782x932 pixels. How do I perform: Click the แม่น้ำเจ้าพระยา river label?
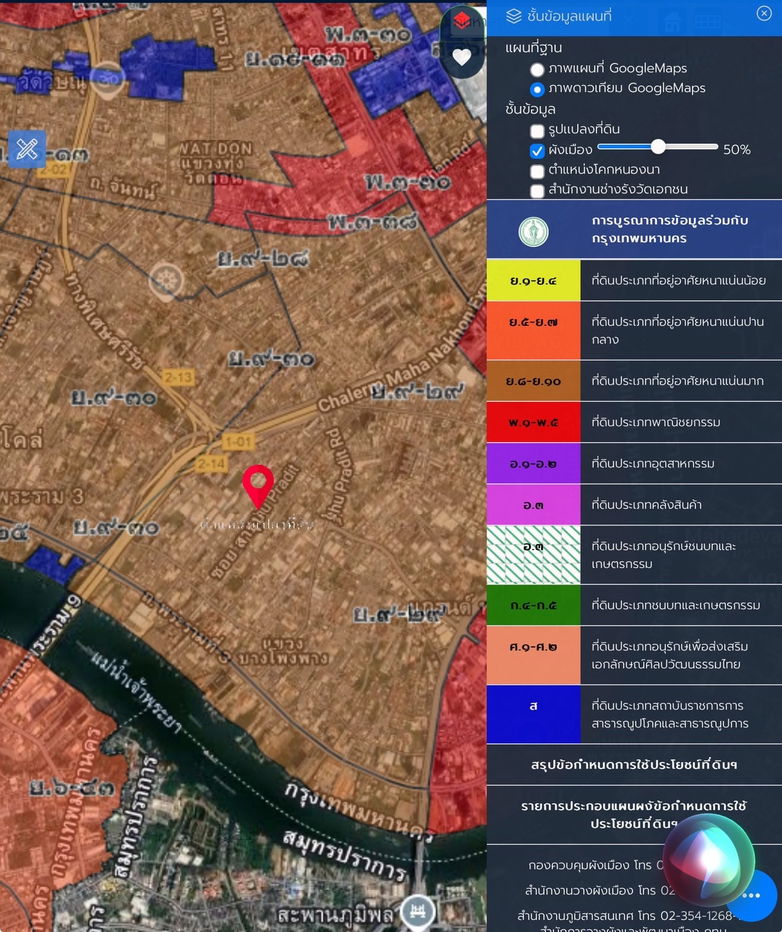click(136, 692)
